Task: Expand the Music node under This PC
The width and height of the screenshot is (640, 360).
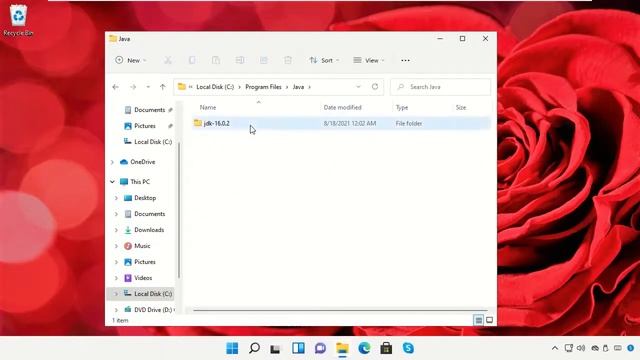Action: click(116, 246)
